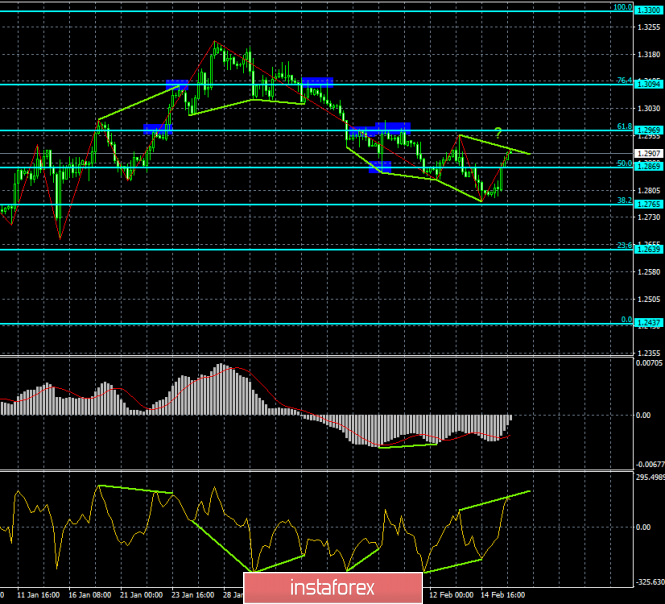Select the 1.2869 Fibonacci 50.0 price label
The height and width of the screenshot is (604, 665).
coord(649,167)
